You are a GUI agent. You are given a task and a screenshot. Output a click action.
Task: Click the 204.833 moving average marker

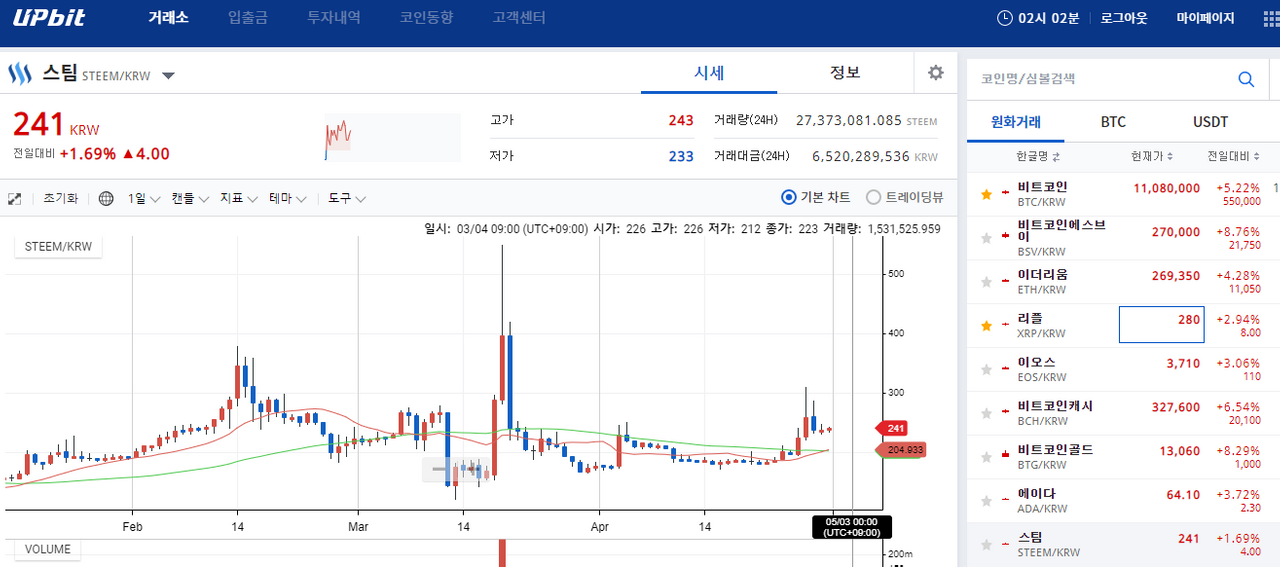pyautogui.click(x=900, y=450)
